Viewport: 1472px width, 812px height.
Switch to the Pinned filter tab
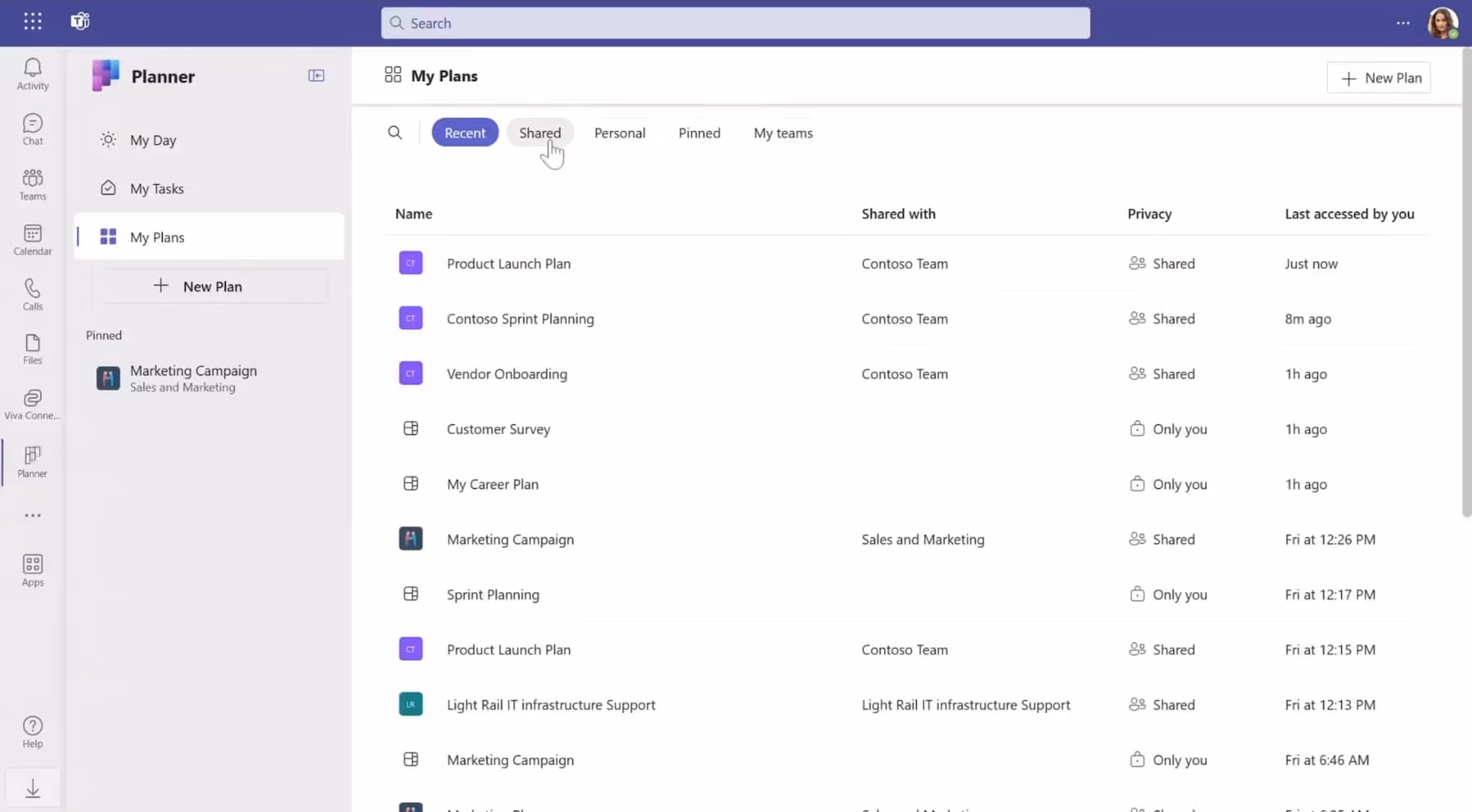pos(699,132)
